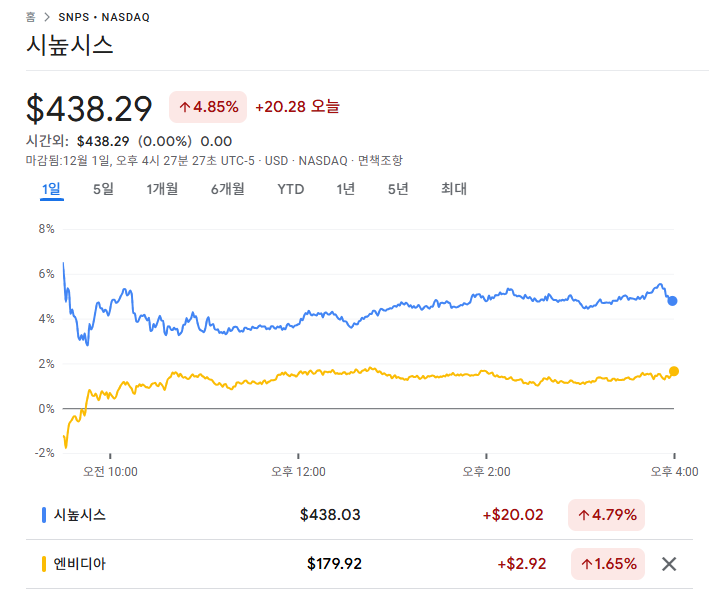Click the blue endpoint dot on chart
Screen dimensions: 709x598
click(673, 300)
